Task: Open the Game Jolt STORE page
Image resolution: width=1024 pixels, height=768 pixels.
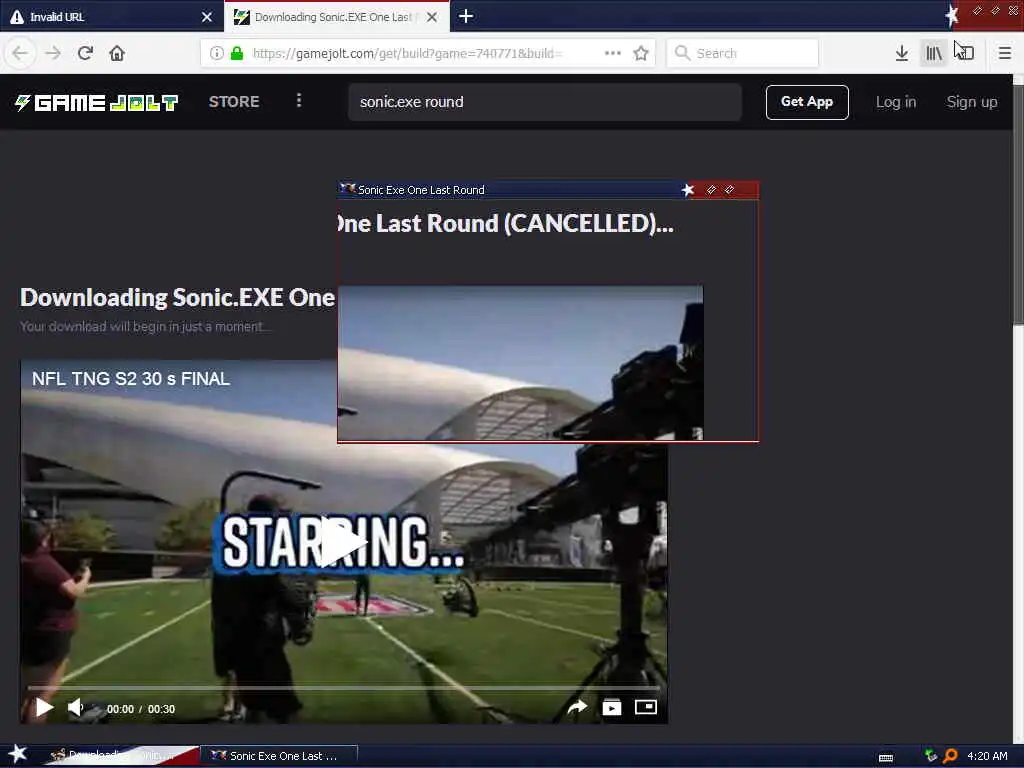Action: (x=234, y=102)
